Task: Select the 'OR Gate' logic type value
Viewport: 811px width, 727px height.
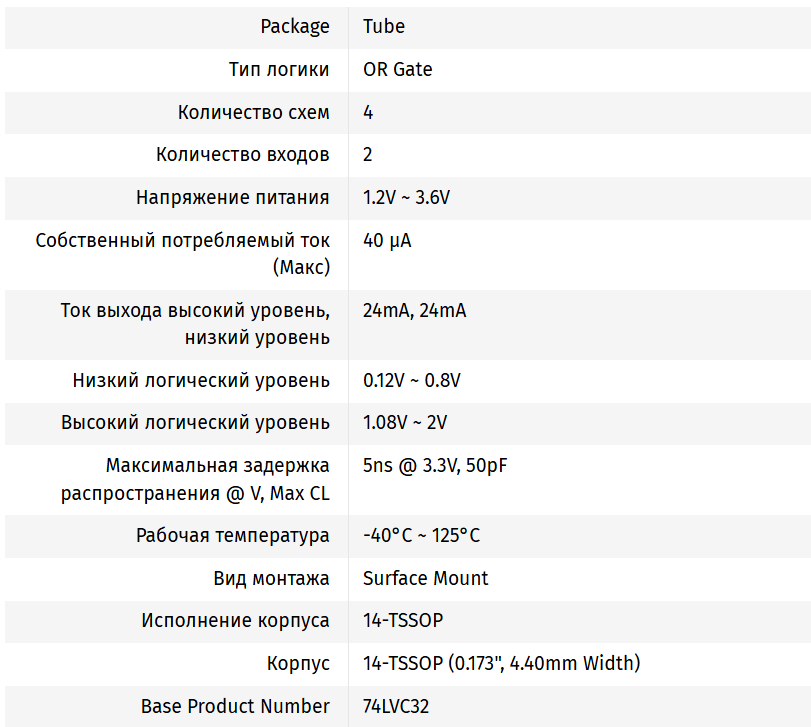Action: click(398, 70)
